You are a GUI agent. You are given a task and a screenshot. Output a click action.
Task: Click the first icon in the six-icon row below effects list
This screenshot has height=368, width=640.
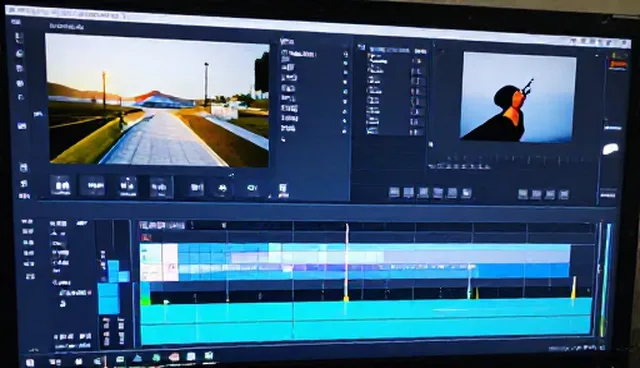(394, 192)
